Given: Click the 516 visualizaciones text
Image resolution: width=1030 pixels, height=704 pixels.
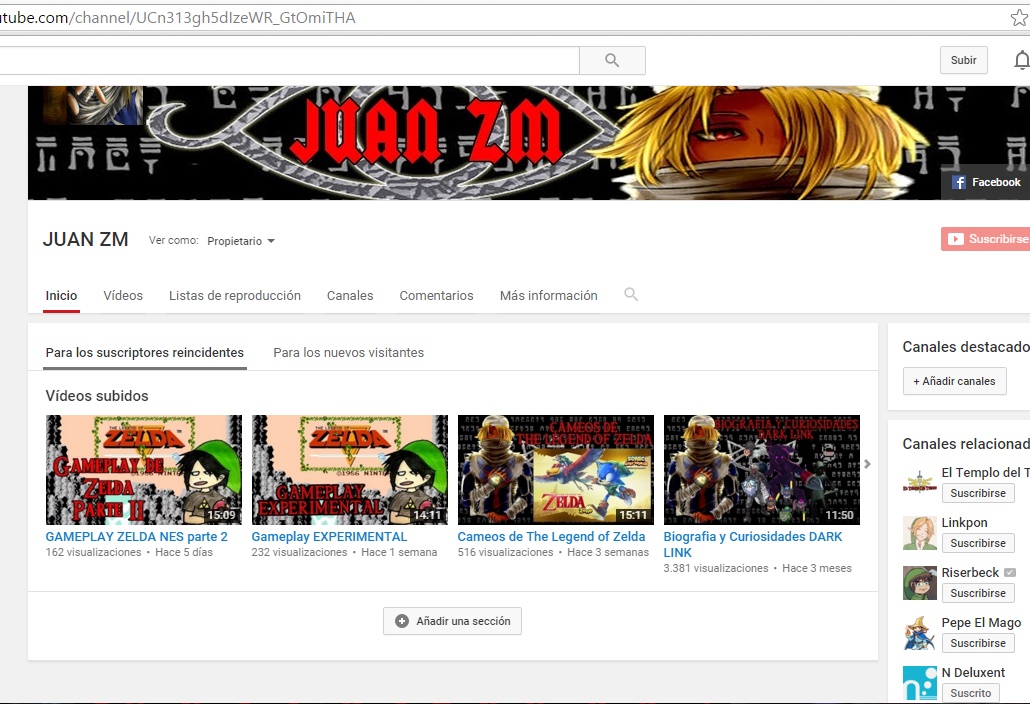Looking at the screenshot, I should 505,552.
